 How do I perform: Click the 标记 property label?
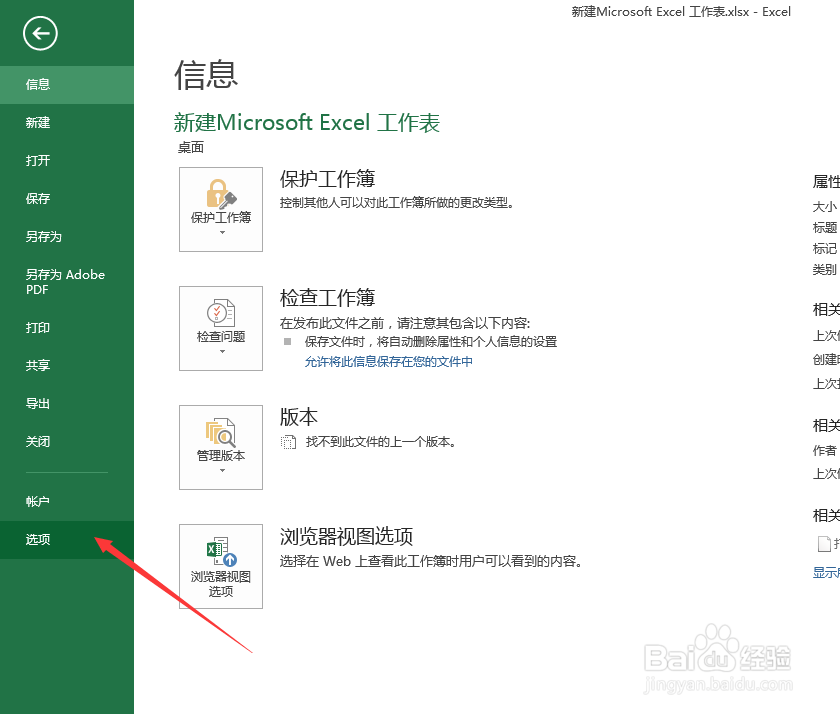click(825, 249)
